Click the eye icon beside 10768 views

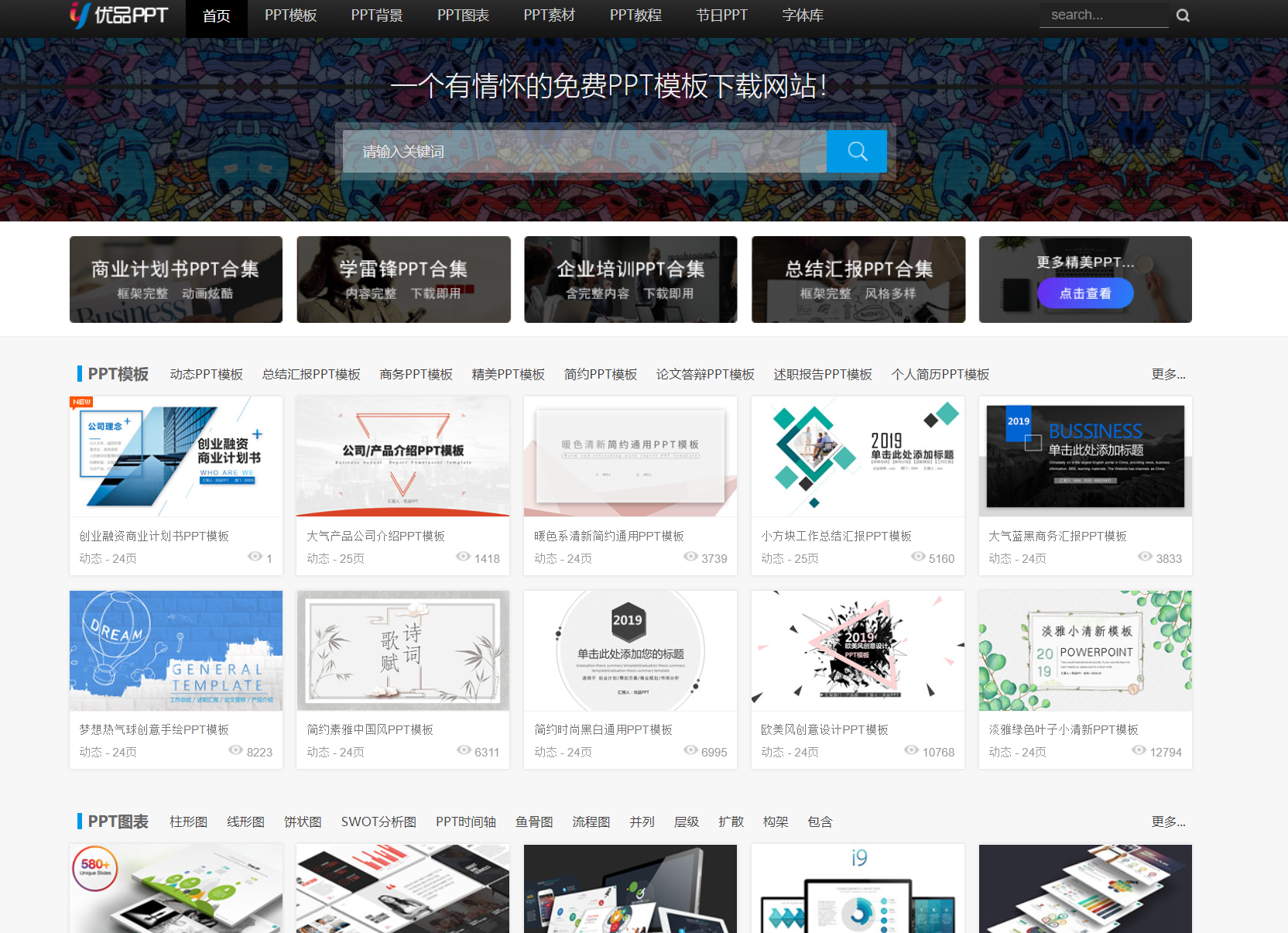coord(911,750)
